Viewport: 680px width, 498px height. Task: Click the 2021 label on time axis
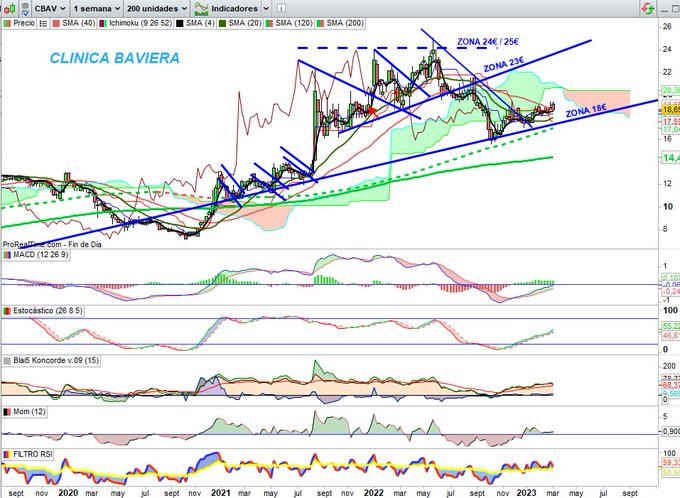[x=221, y=493]
